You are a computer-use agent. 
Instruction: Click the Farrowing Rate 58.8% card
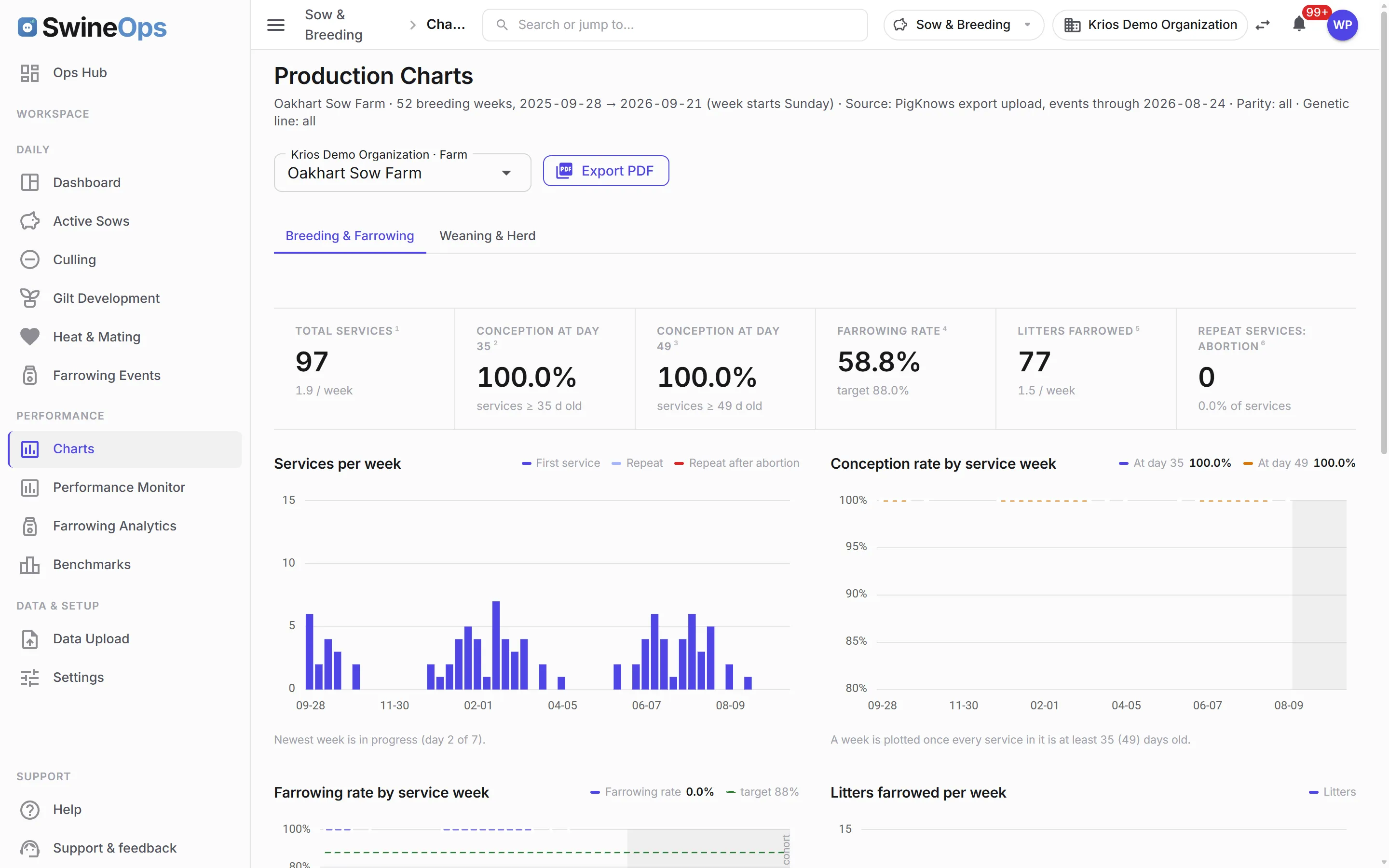(905, 368)
